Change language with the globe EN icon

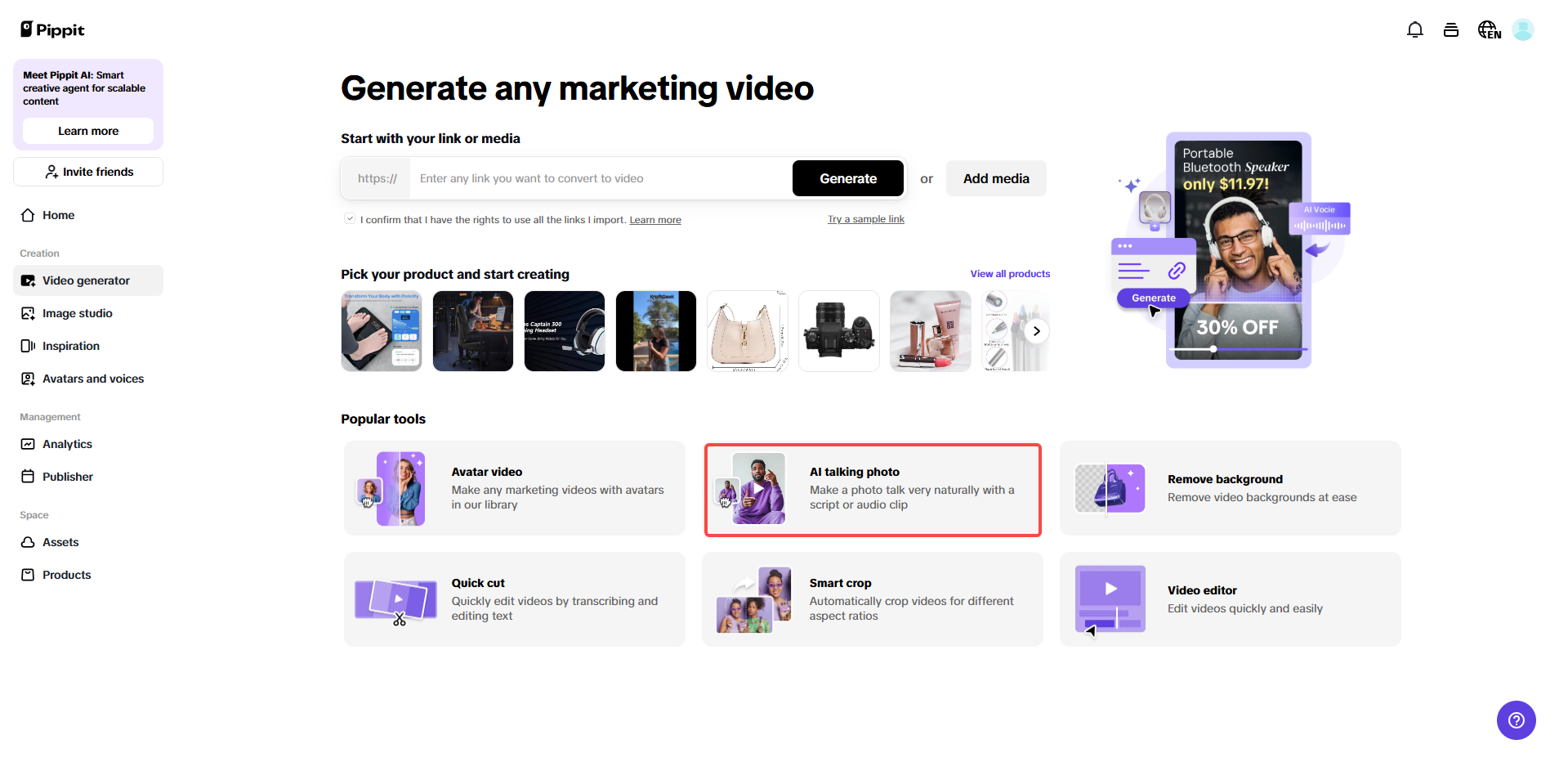click(x=1489, y=29)
